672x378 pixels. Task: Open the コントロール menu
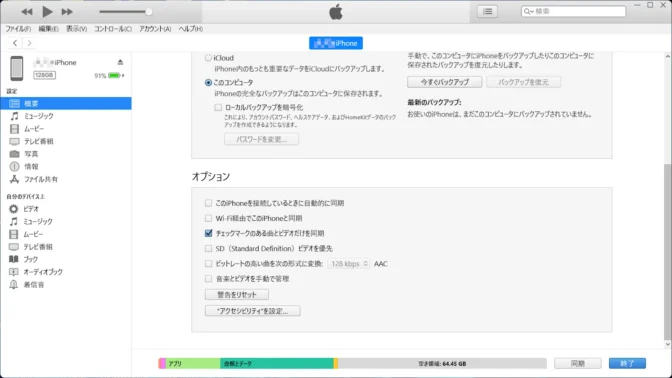coord(113,29)
